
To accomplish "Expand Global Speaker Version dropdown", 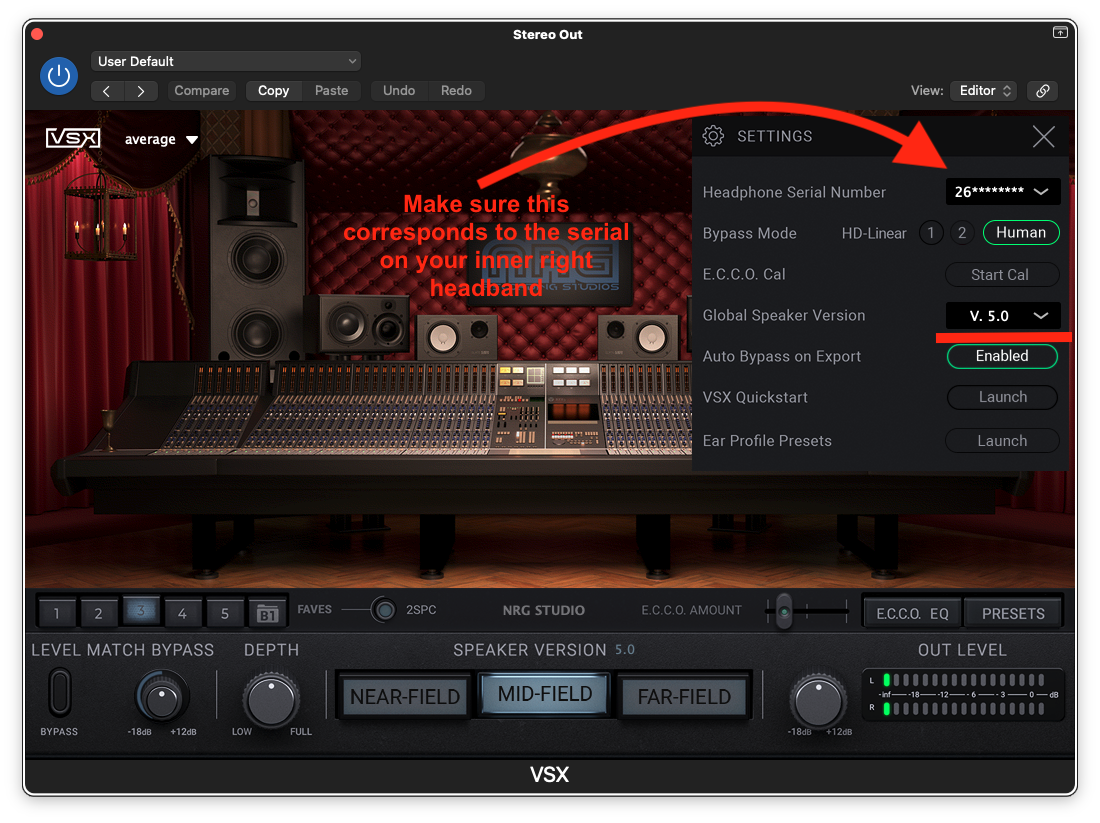I will (1003, 316).
